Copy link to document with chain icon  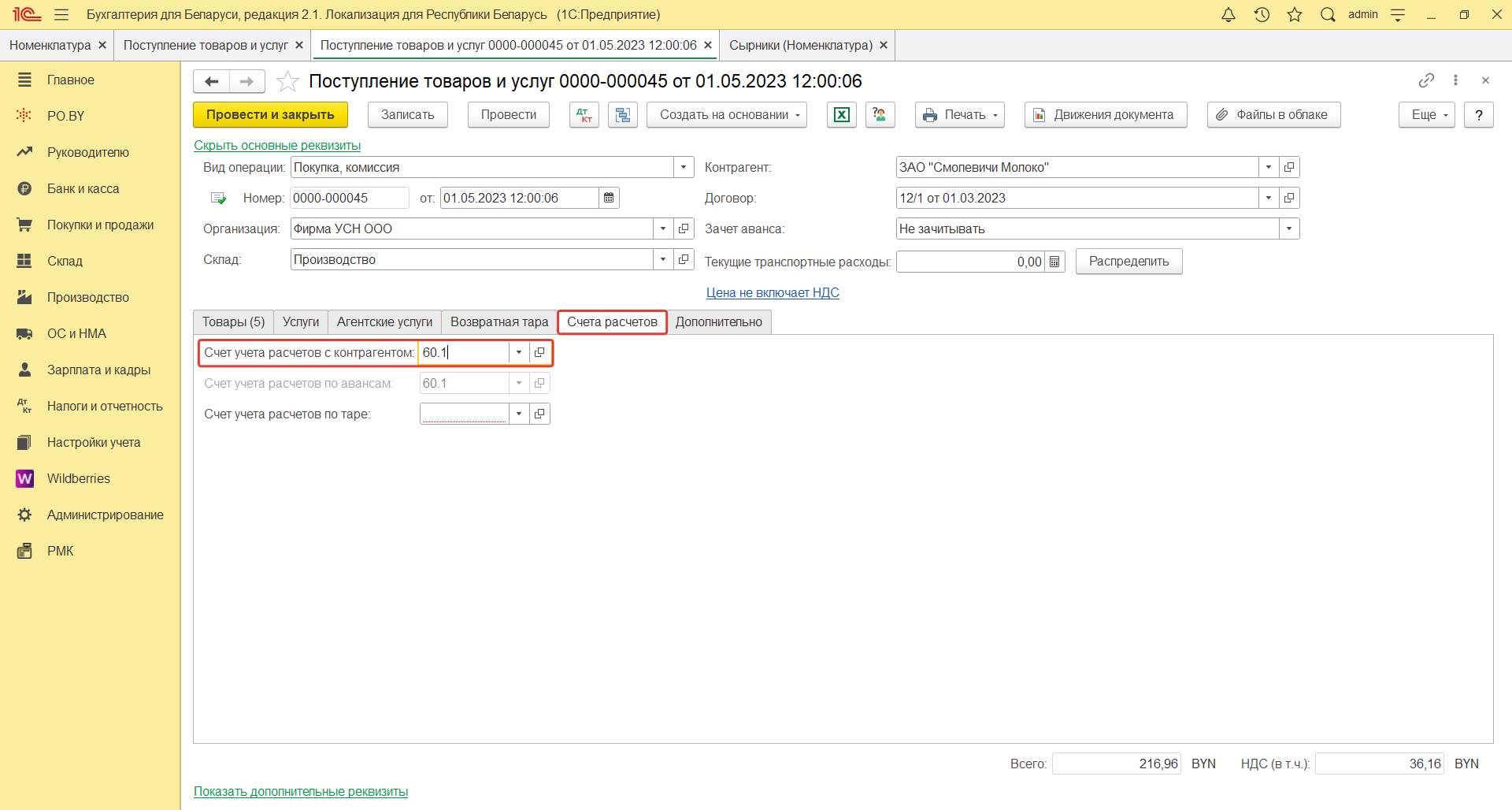pyautogui.click(x=1425, y=80)
